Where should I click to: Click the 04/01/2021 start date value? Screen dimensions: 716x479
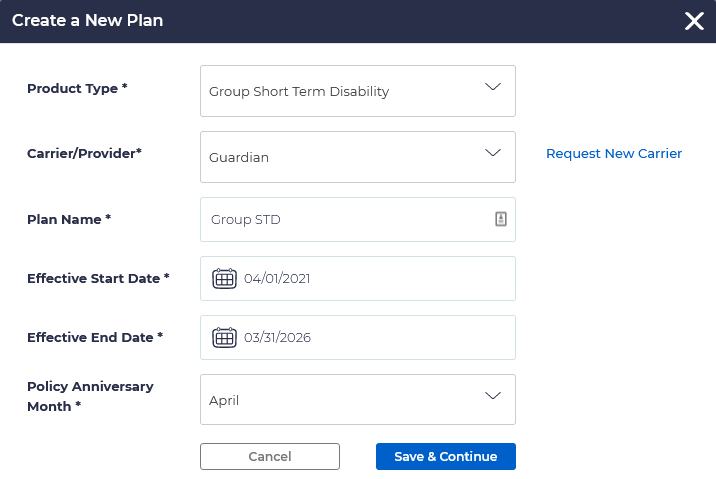(277, 279)
